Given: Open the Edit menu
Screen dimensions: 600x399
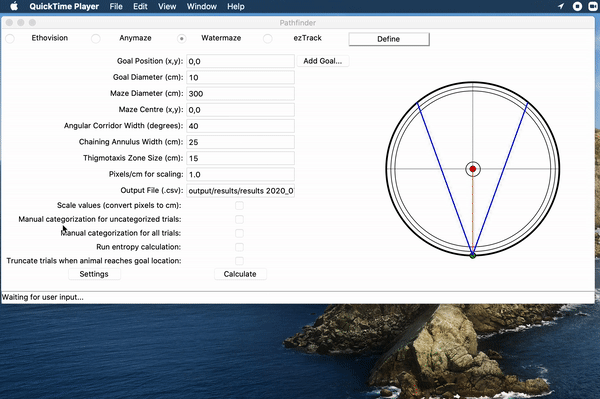Looking at the screenshot, I should [140, 7].
